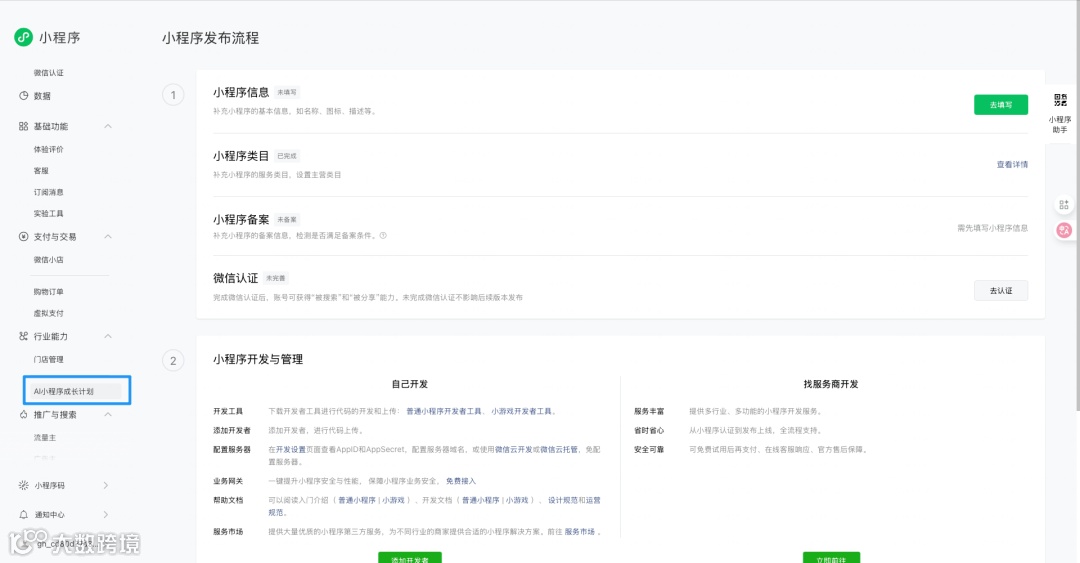
Task: Click the 找服务商开发 column heading
Action: [x=831, y=385]
